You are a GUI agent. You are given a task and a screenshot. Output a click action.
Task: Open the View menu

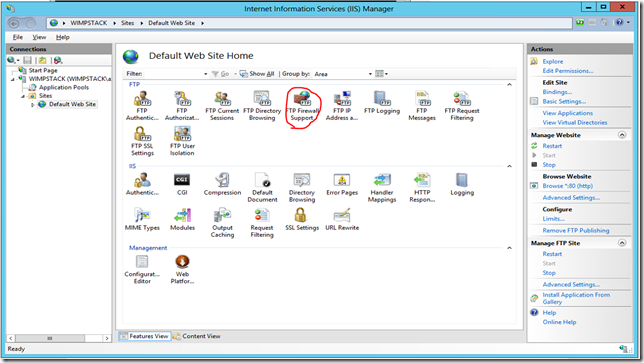point(39,37)
